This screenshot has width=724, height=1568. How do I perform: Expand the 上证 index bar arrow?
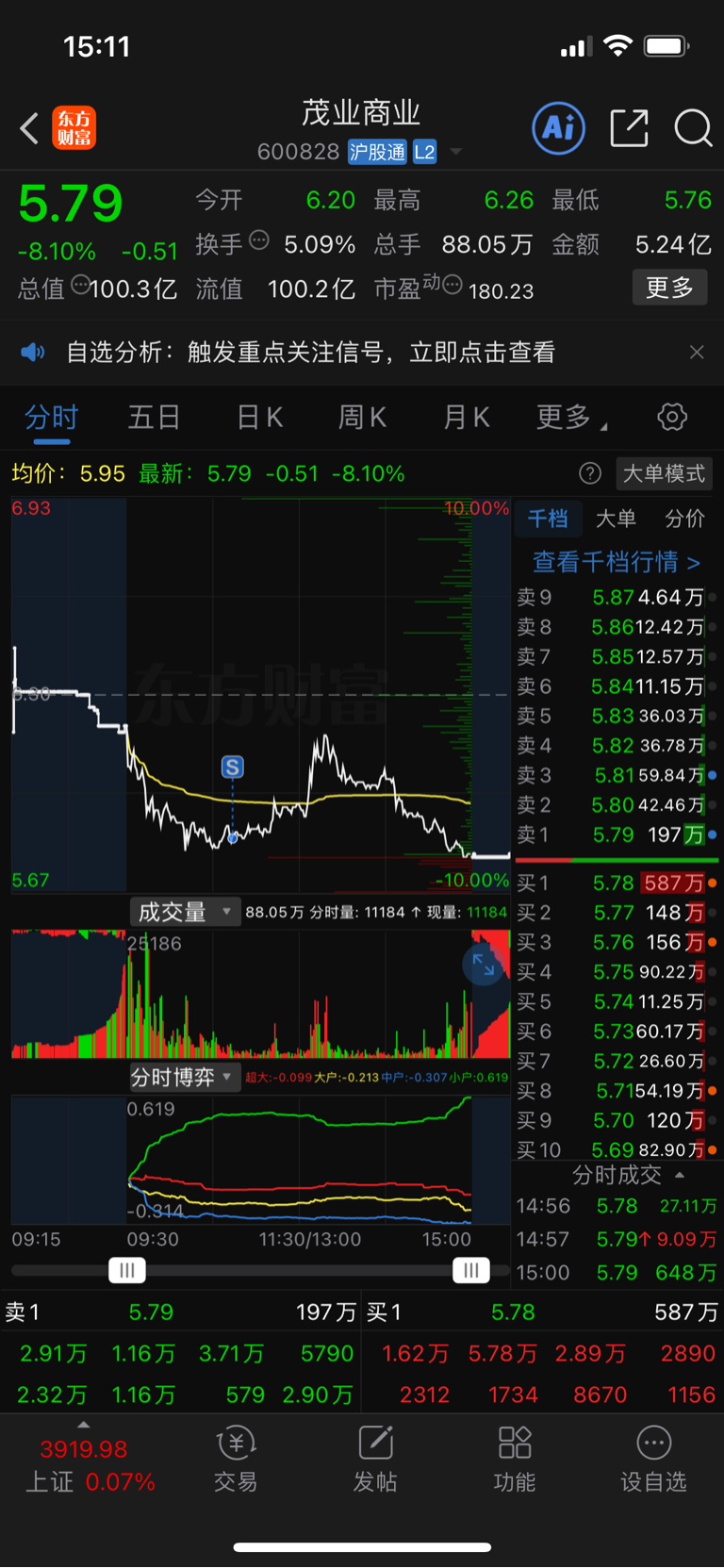pyautogui.click(x=84, y=1424)
